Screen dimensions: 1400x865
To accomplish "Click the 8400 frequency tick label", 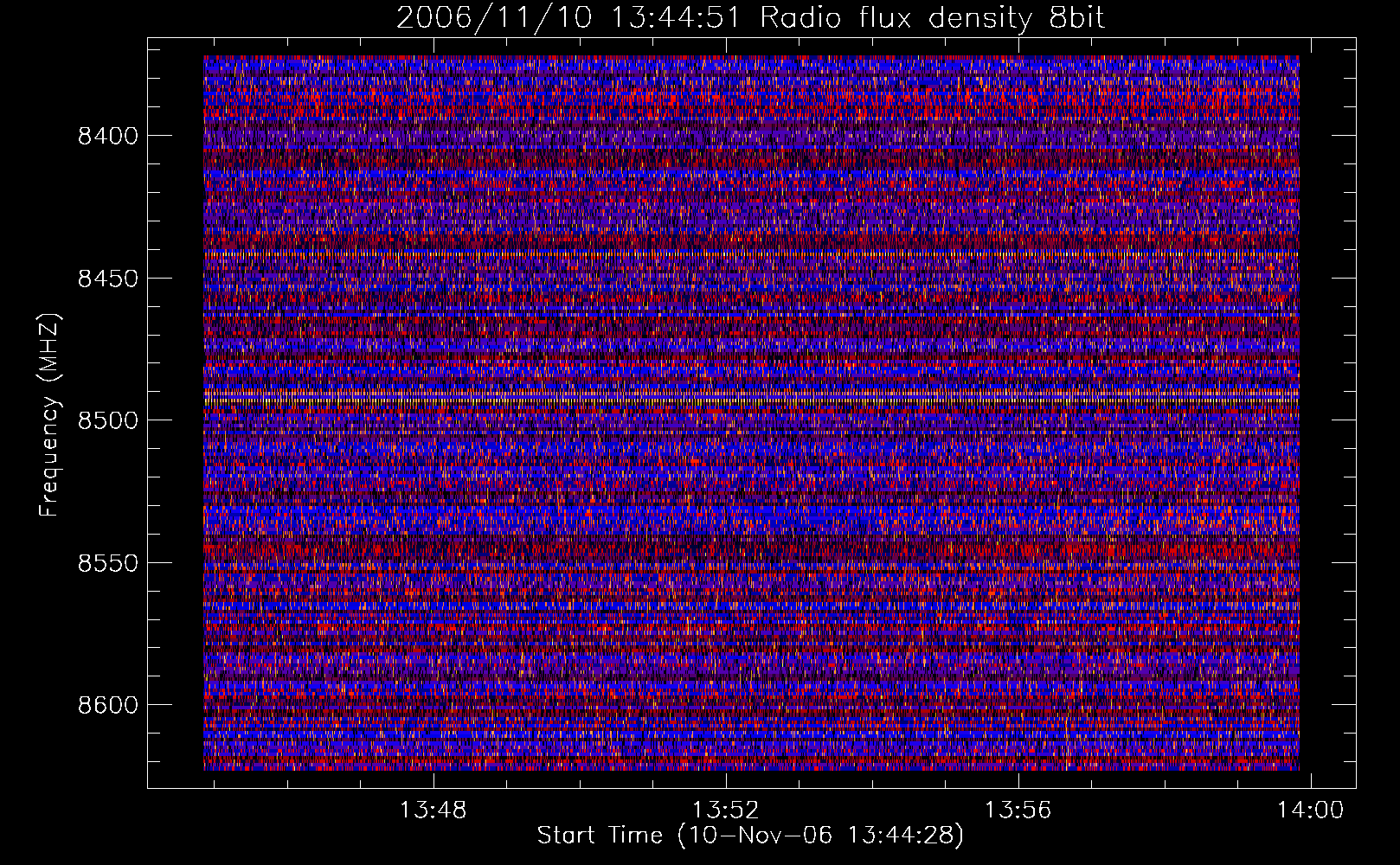I will tap(108, 136).
